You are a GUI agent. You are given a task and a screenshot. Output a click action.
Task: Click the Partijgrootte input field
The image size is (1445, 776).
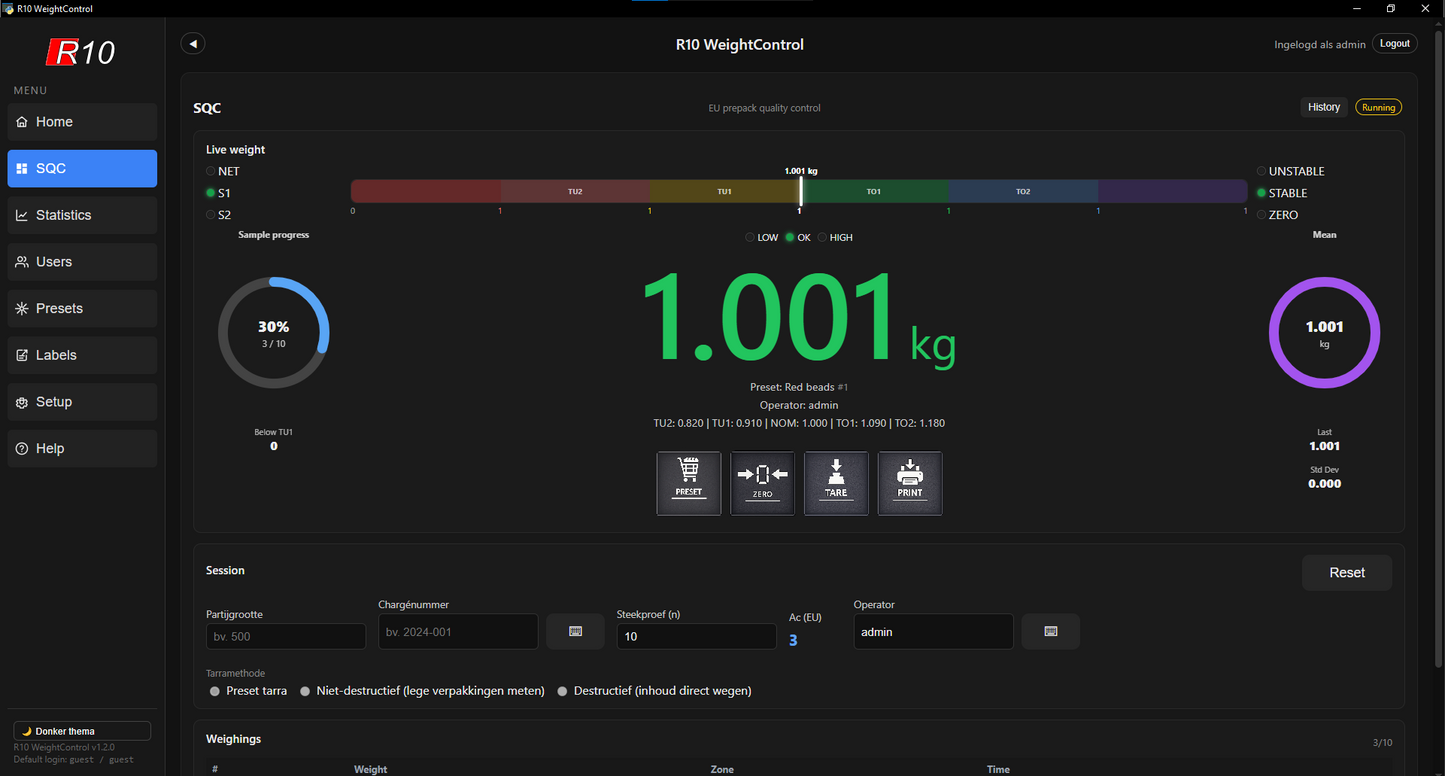(286, 636)
